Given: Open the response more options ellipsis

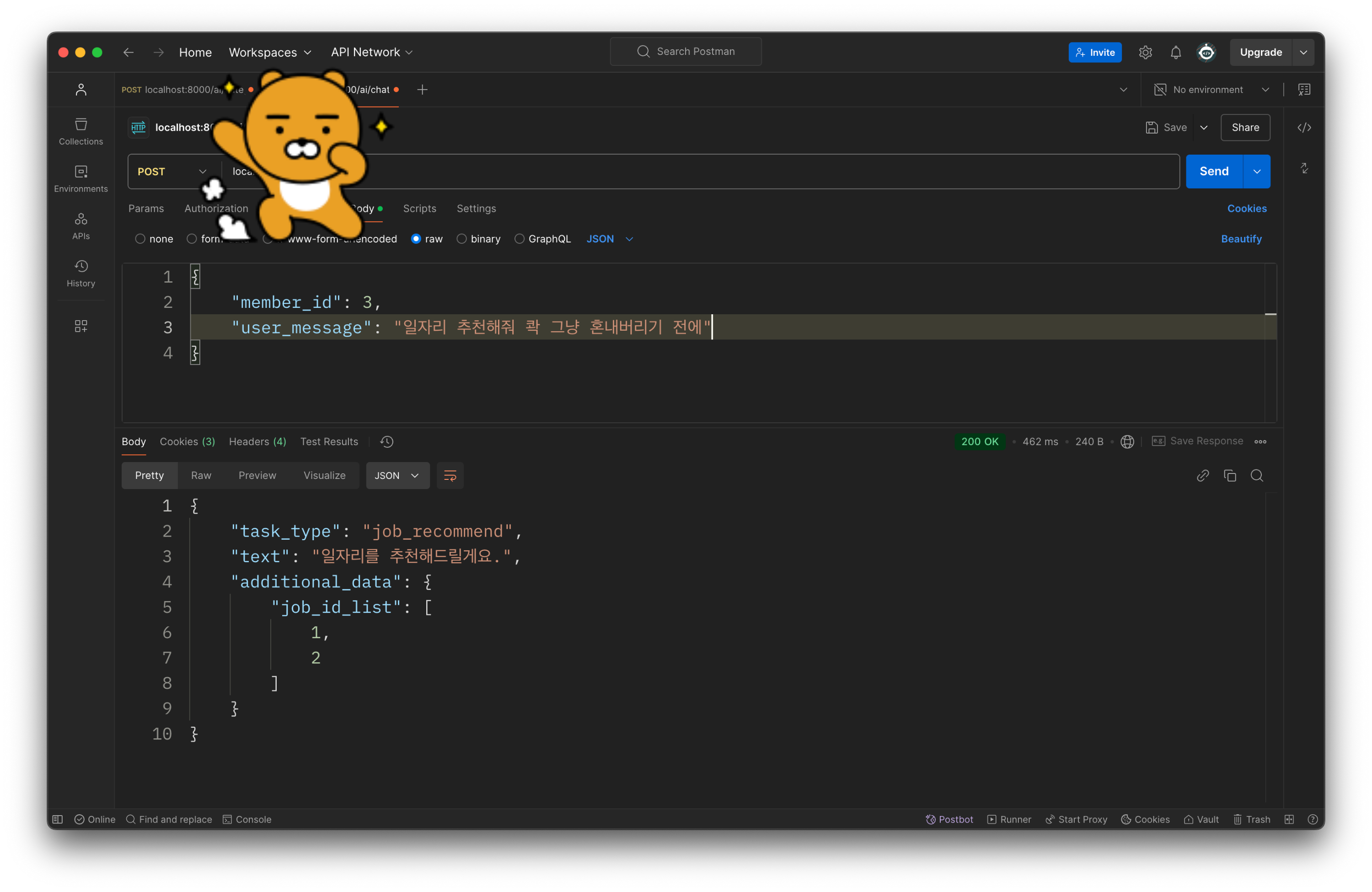Looking at the screenshot, I should pos(1261,442).
